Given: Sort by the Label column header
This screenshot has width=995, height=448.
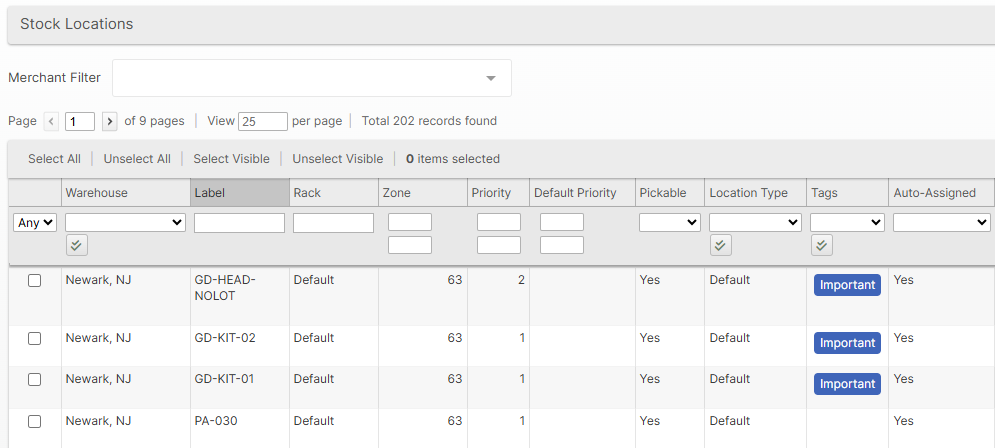Looking at the screenshot, I should (x=239, y=193).
